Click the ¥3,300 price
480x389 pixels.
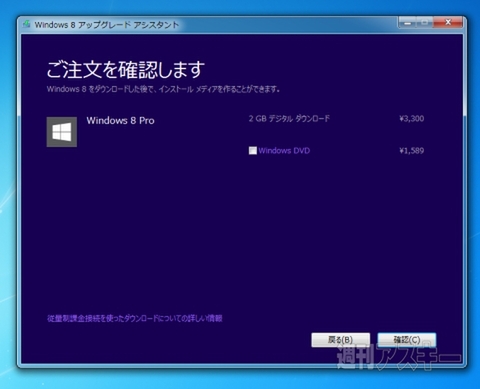(x=412, y=118)
